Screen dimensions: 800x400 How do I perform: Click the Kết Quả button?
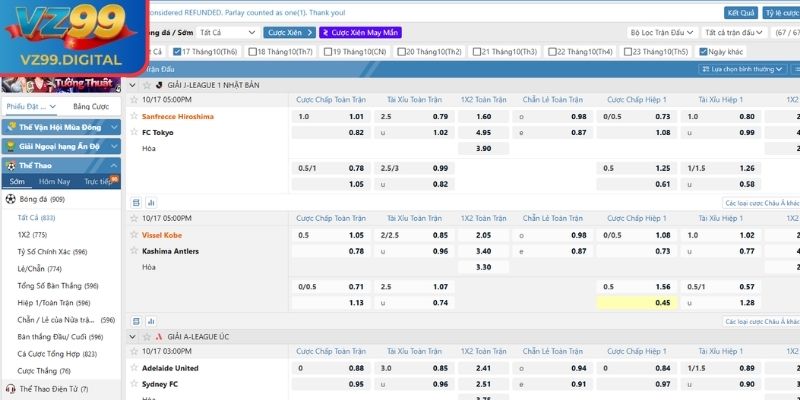[741, 13]
